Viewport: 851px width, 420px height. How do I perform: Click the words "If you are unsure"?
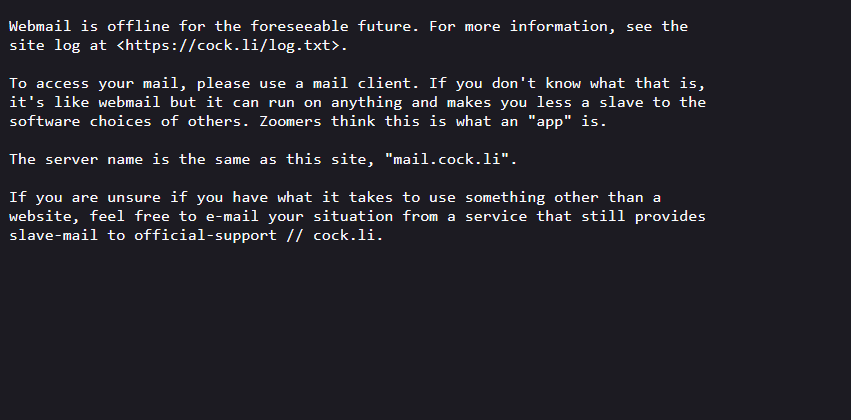pos(85,198)
